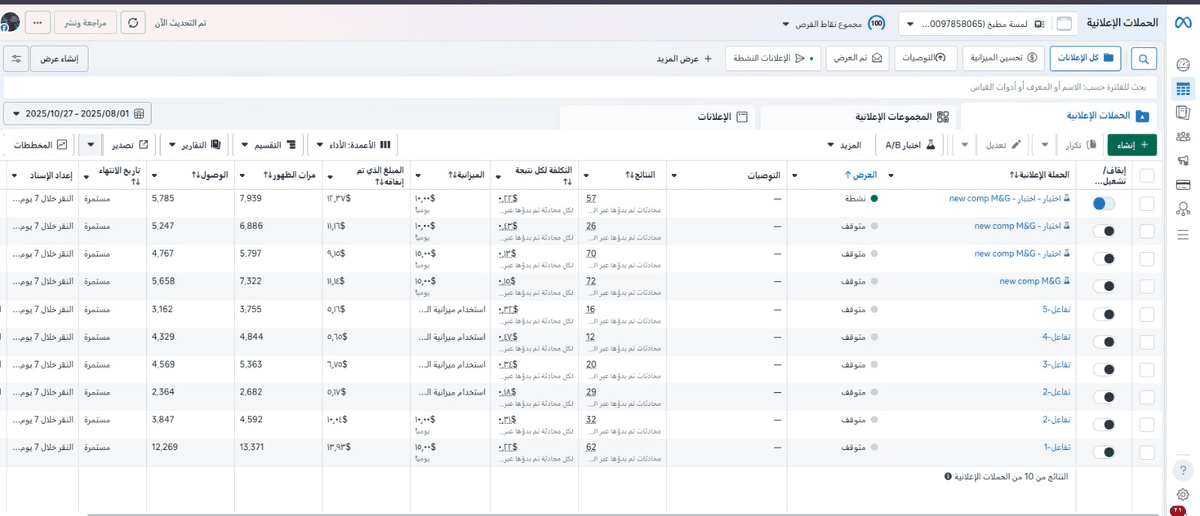
Task: Open the التقسيم breakdown dropdown
Action: pyautogui.click(x=265, y=145)
